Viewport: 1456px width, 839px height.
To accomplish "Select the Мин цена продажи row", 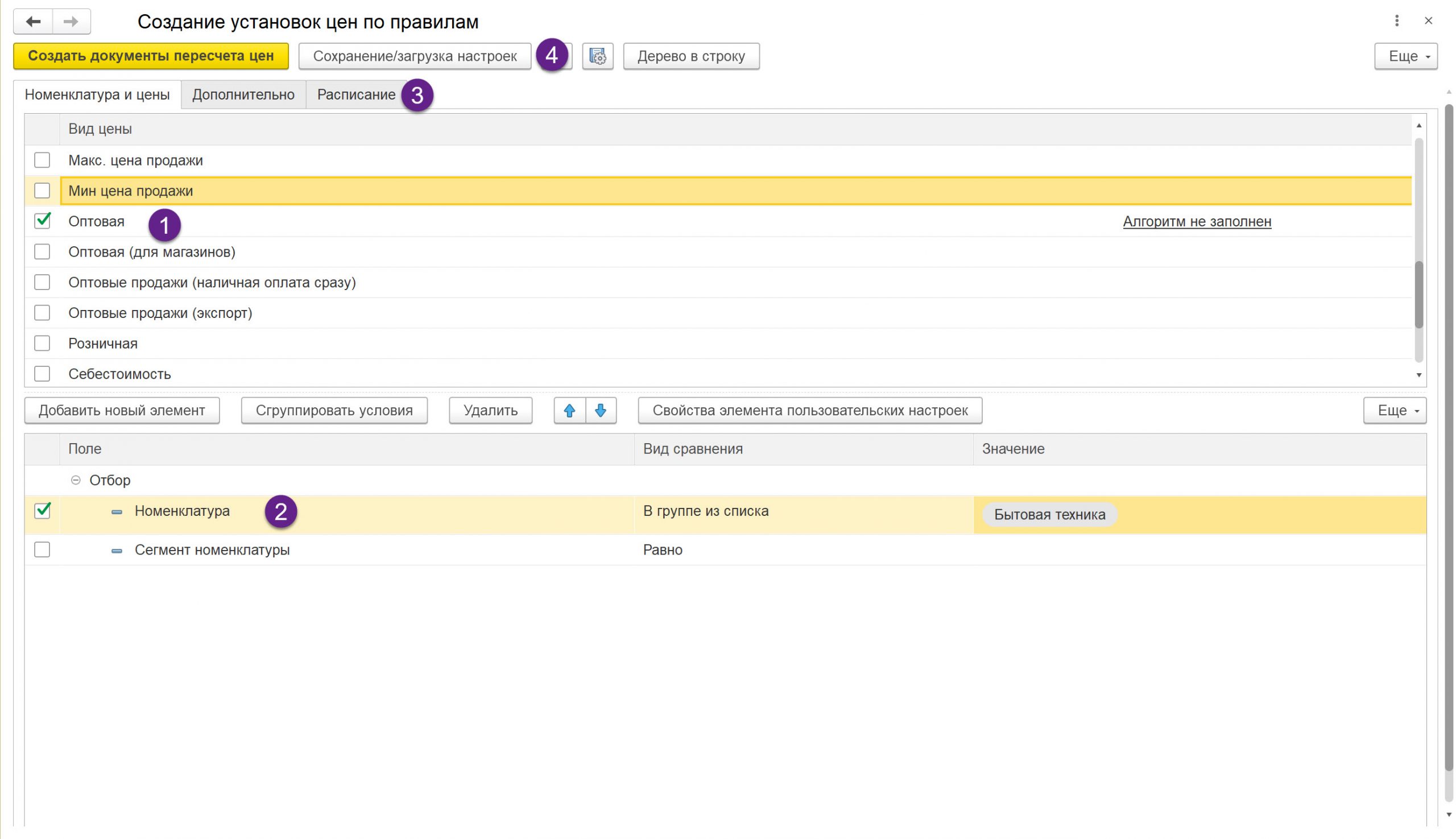I will click(x=735, y=191).
